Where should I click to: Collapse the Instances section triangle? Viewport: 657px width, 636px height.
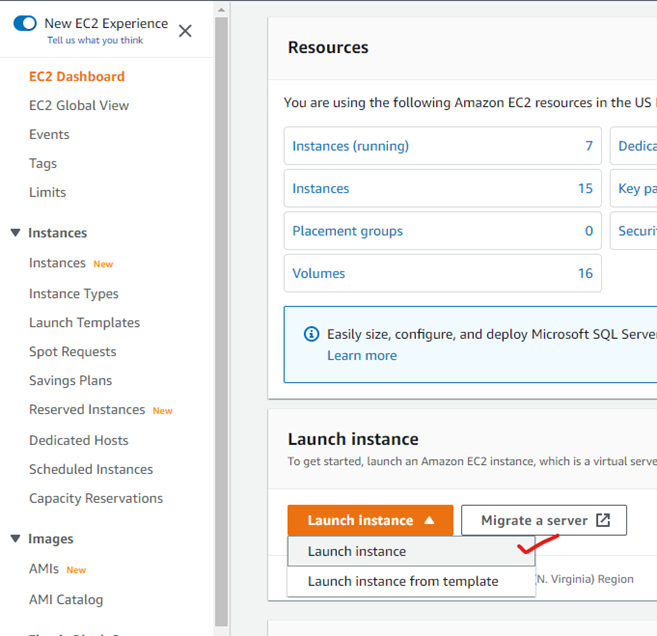coord(16,233)
